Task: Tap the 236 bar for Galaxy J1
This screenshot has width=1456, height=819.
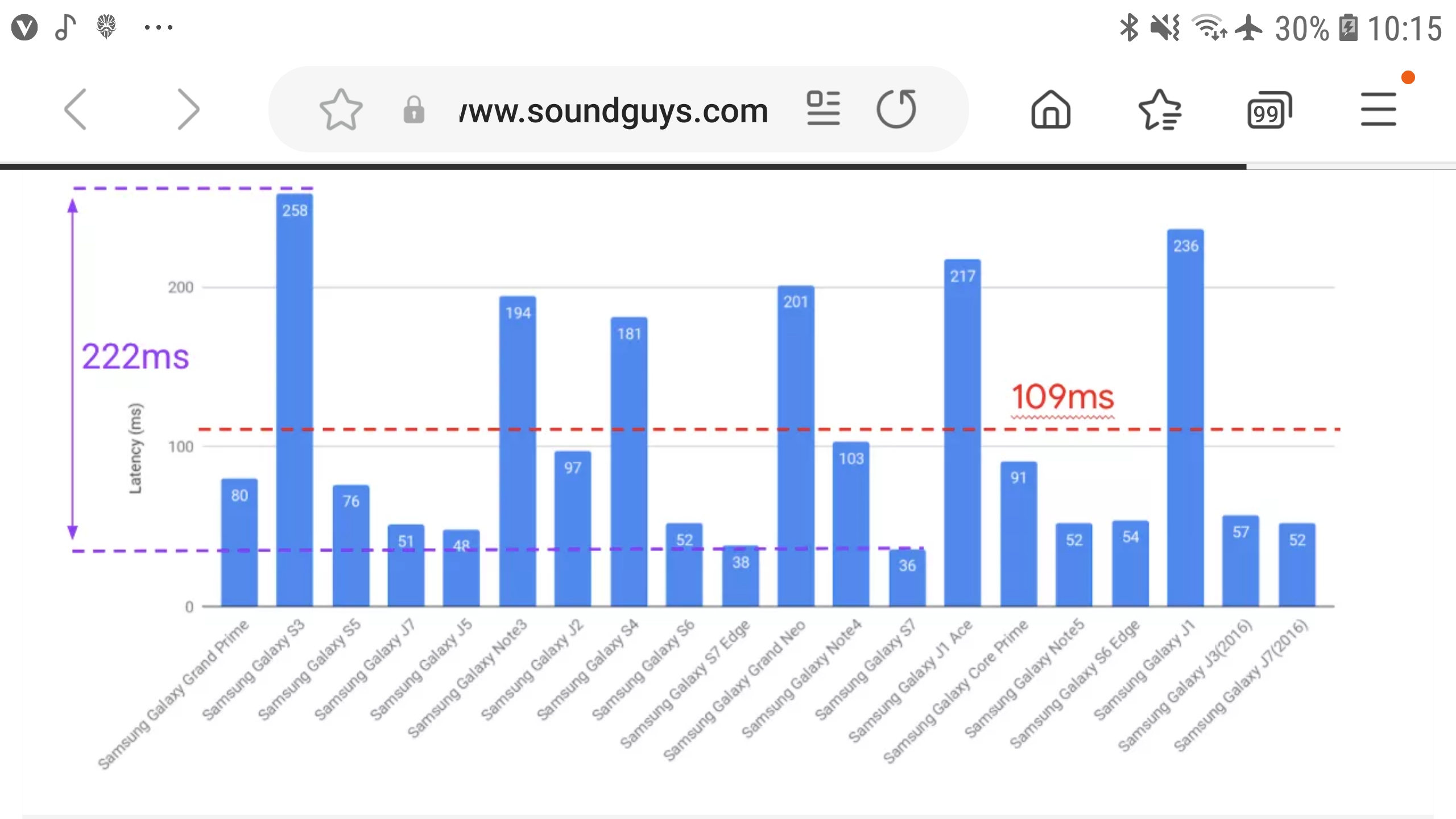Action: [1185, 417]
